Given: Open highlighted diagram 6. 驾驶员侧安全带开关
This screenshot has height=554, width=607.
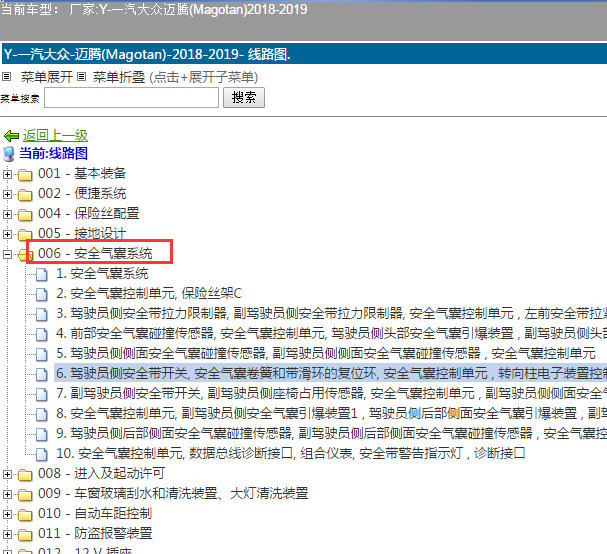Looking at the screenshot, I should (x=331, y=373).
